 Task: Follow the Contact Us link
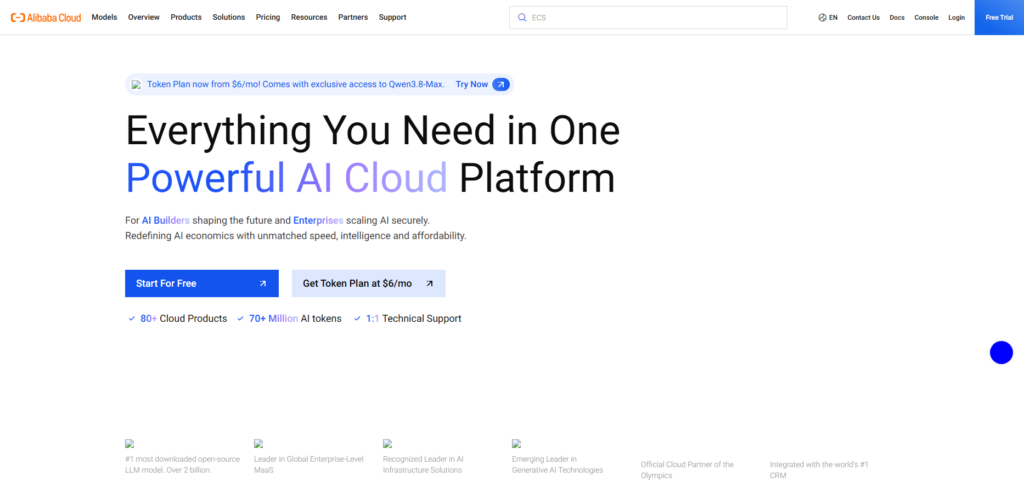pos(863,18)
